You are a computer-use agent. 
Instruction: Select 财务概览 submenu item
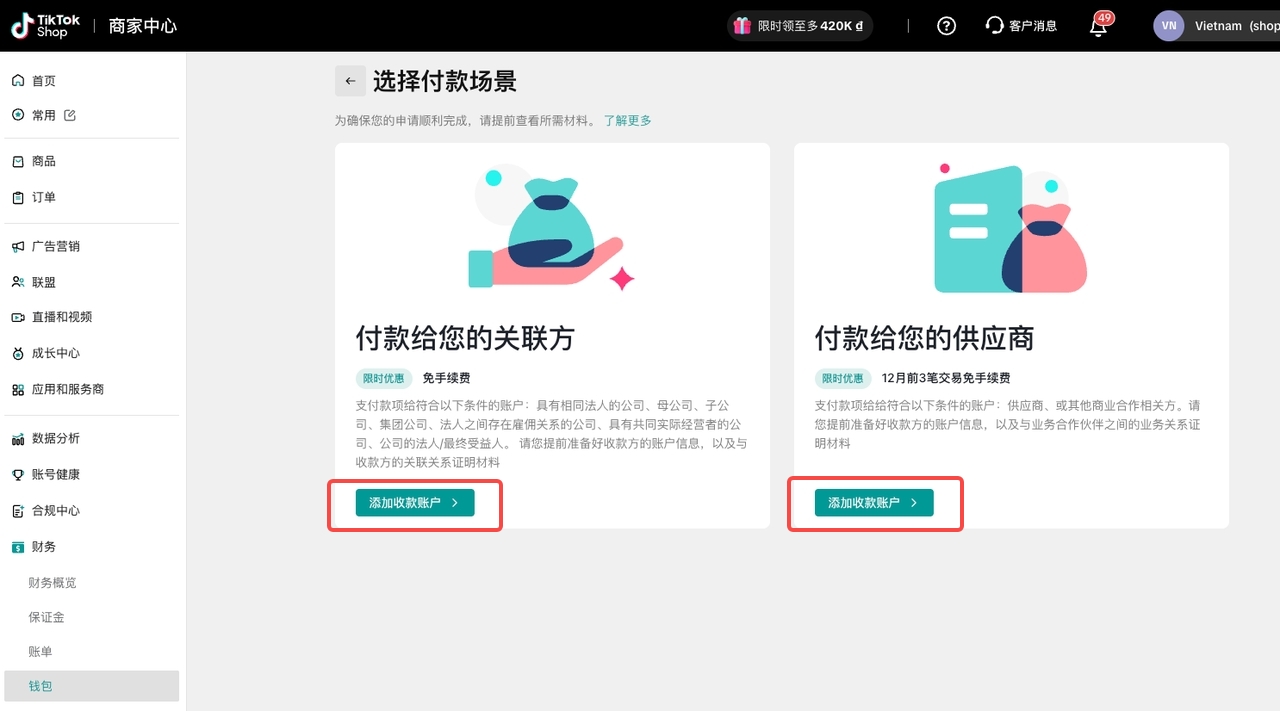pyautogui.click(x=52, y=583)
